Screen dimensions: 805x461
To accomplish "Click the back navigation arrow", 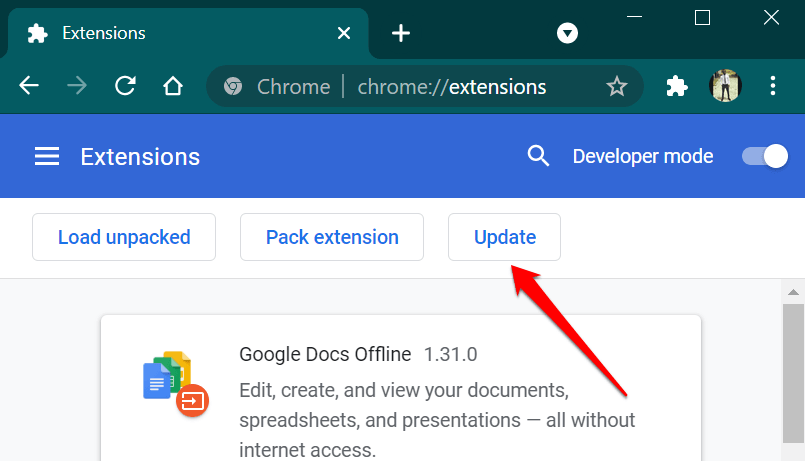I will [x=29, y=86].
